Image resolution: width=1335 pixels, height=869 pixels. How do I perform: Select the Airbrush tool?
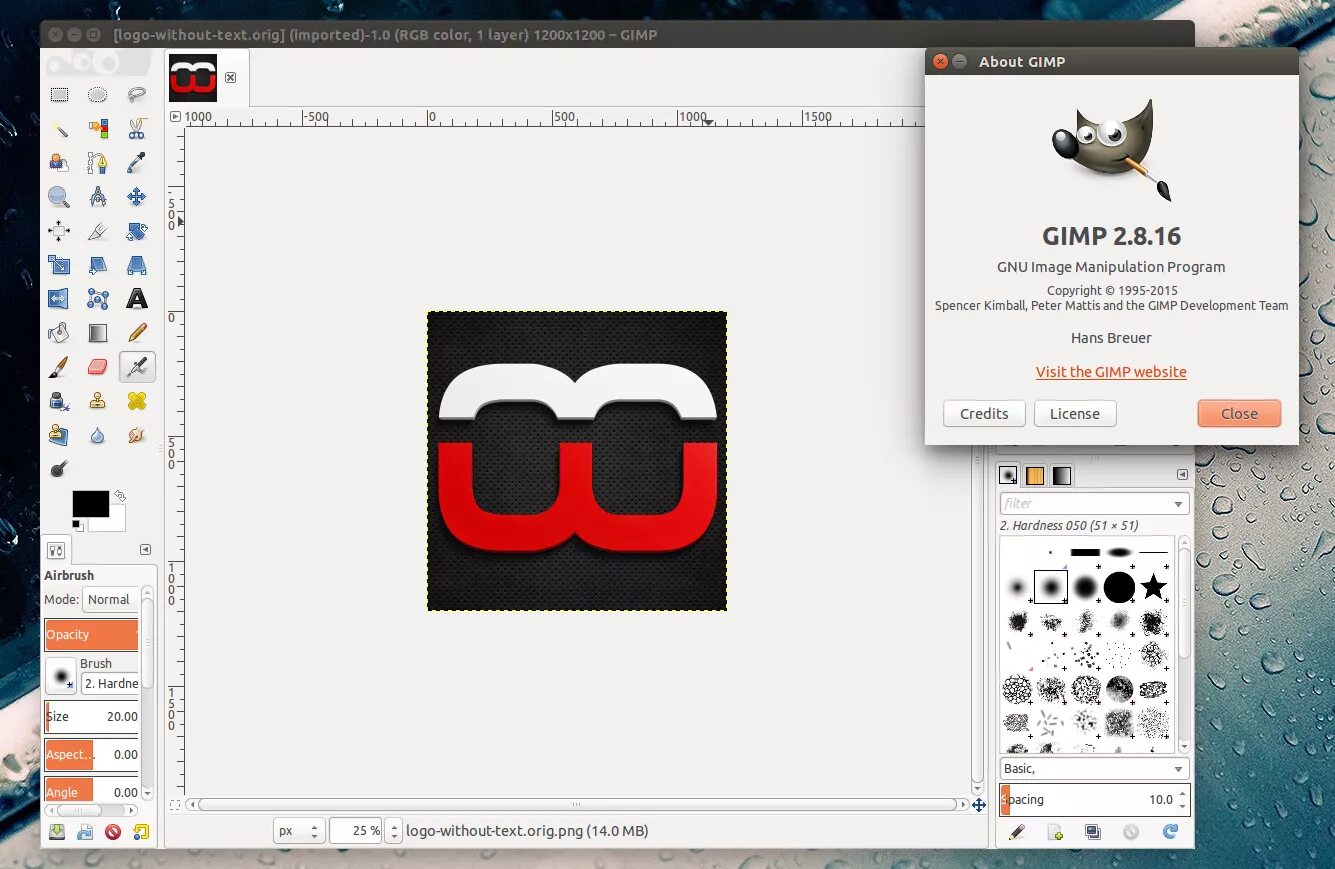pos(137,367)
